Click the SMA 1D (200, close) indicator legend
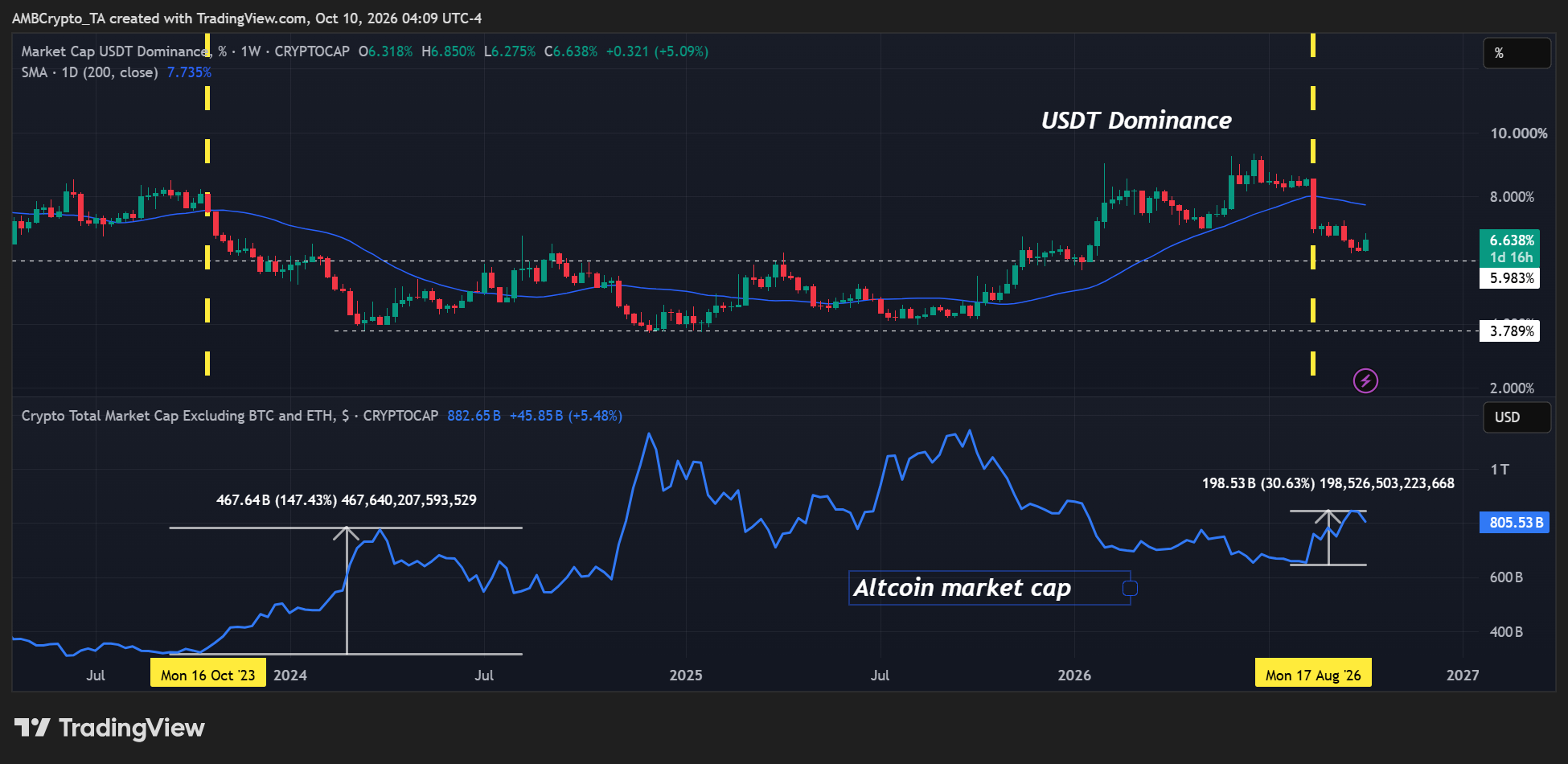The height and width of the screenshot is (764, 1568). 89,72
